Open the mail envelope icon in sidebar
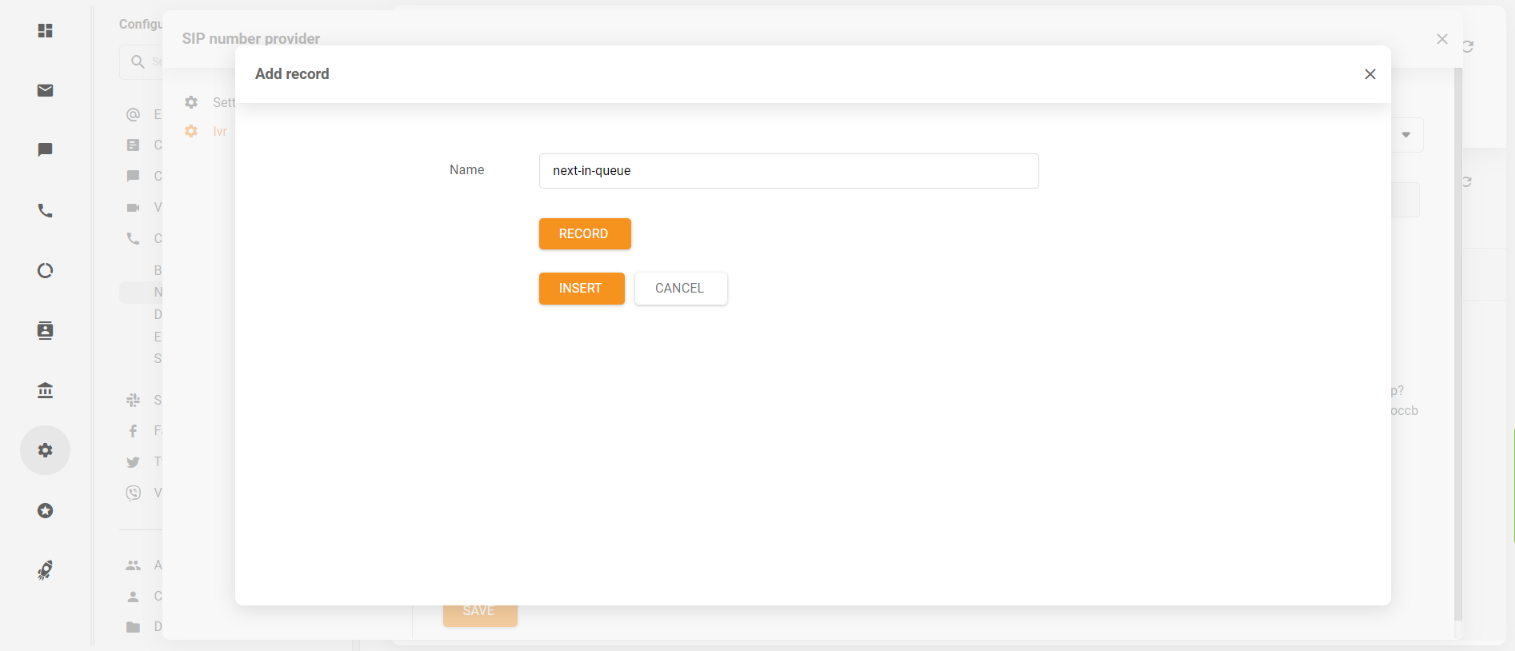Image resolution: width=1515 pixels, height=651 pixels. [45, 91]
